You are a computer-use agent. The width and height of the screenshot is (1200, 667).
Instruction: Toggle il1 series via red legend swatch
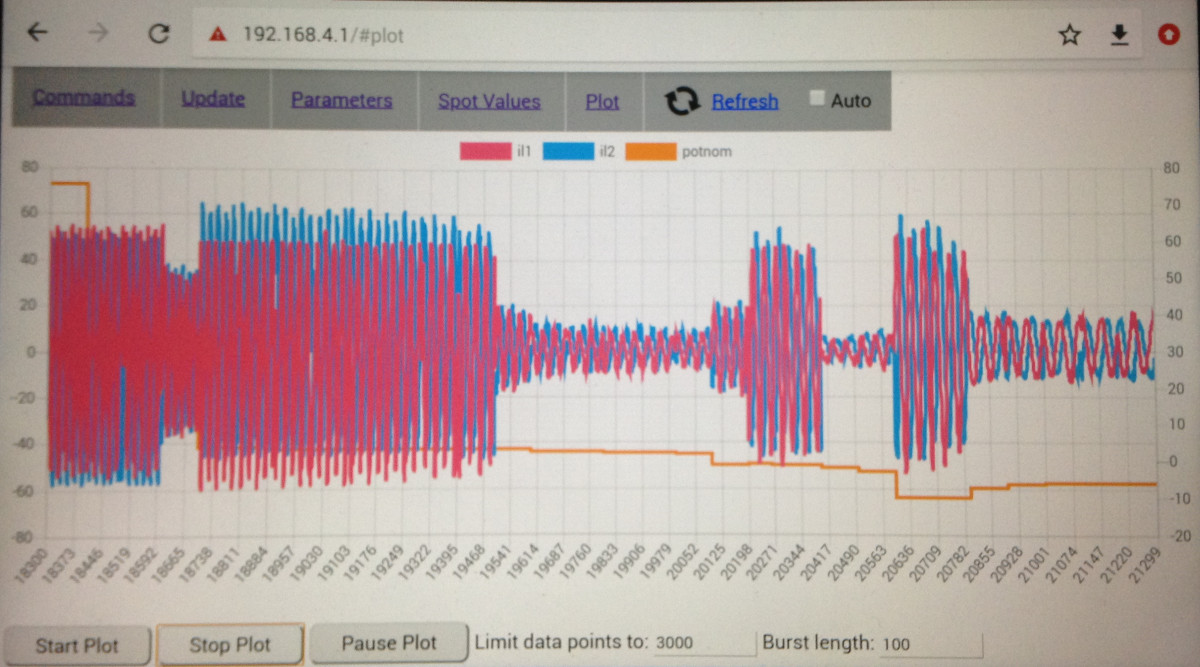485,152
